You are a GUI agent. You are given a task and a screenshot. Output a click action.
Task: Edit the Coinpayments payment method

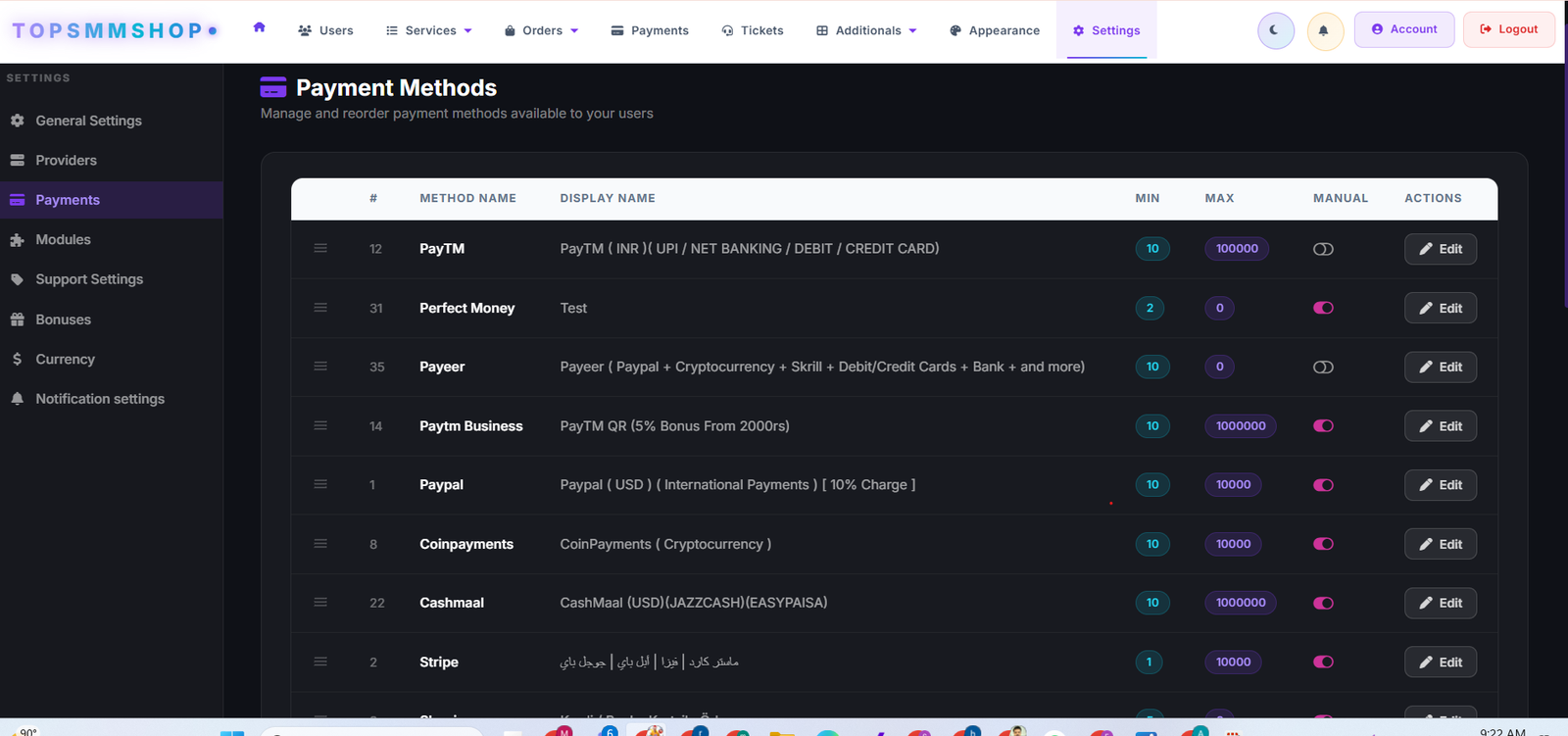coord(1441,544)
